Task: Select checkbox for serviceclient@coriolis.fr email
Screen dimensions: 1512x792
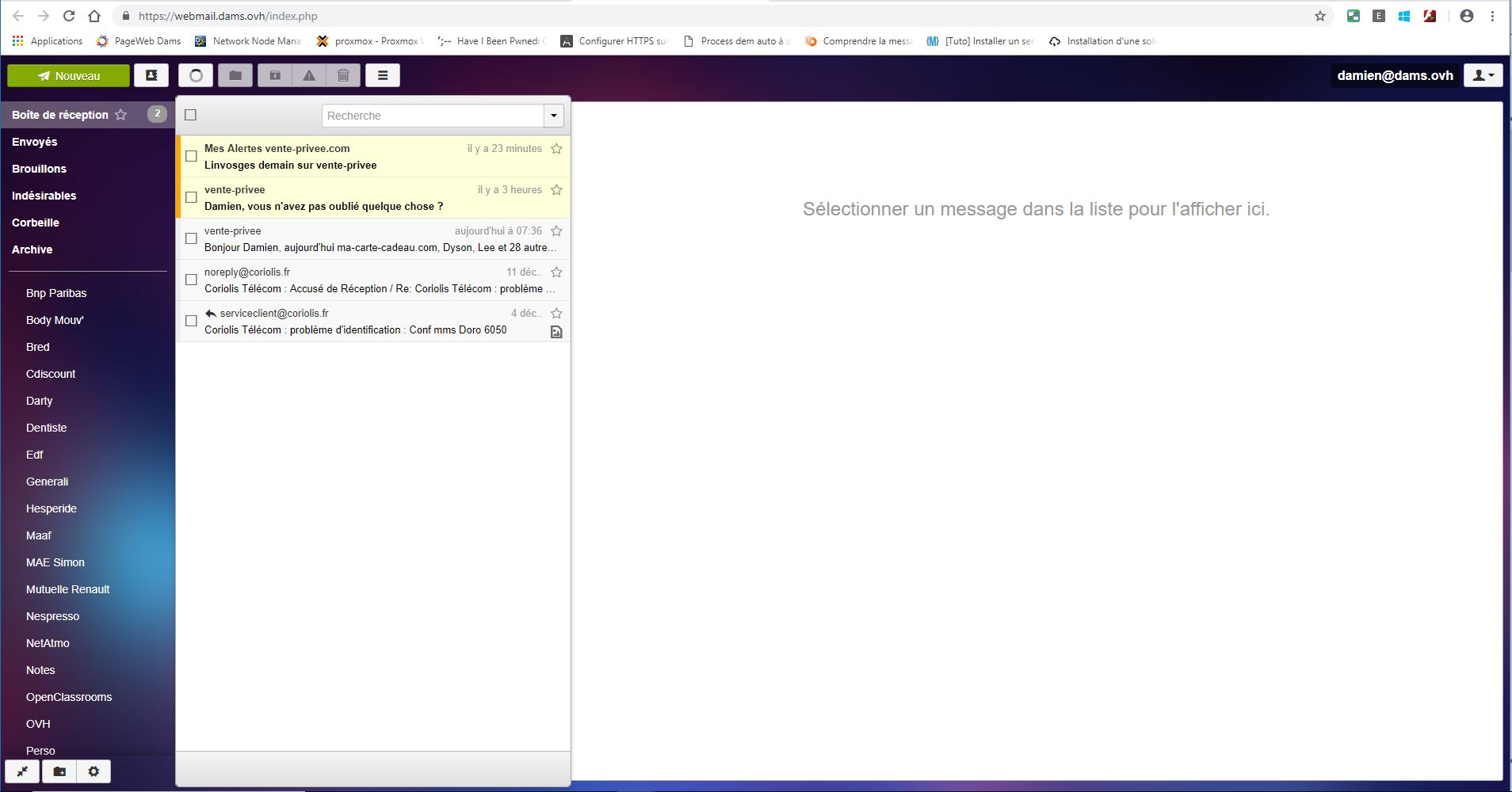Action: pos(191,321)
